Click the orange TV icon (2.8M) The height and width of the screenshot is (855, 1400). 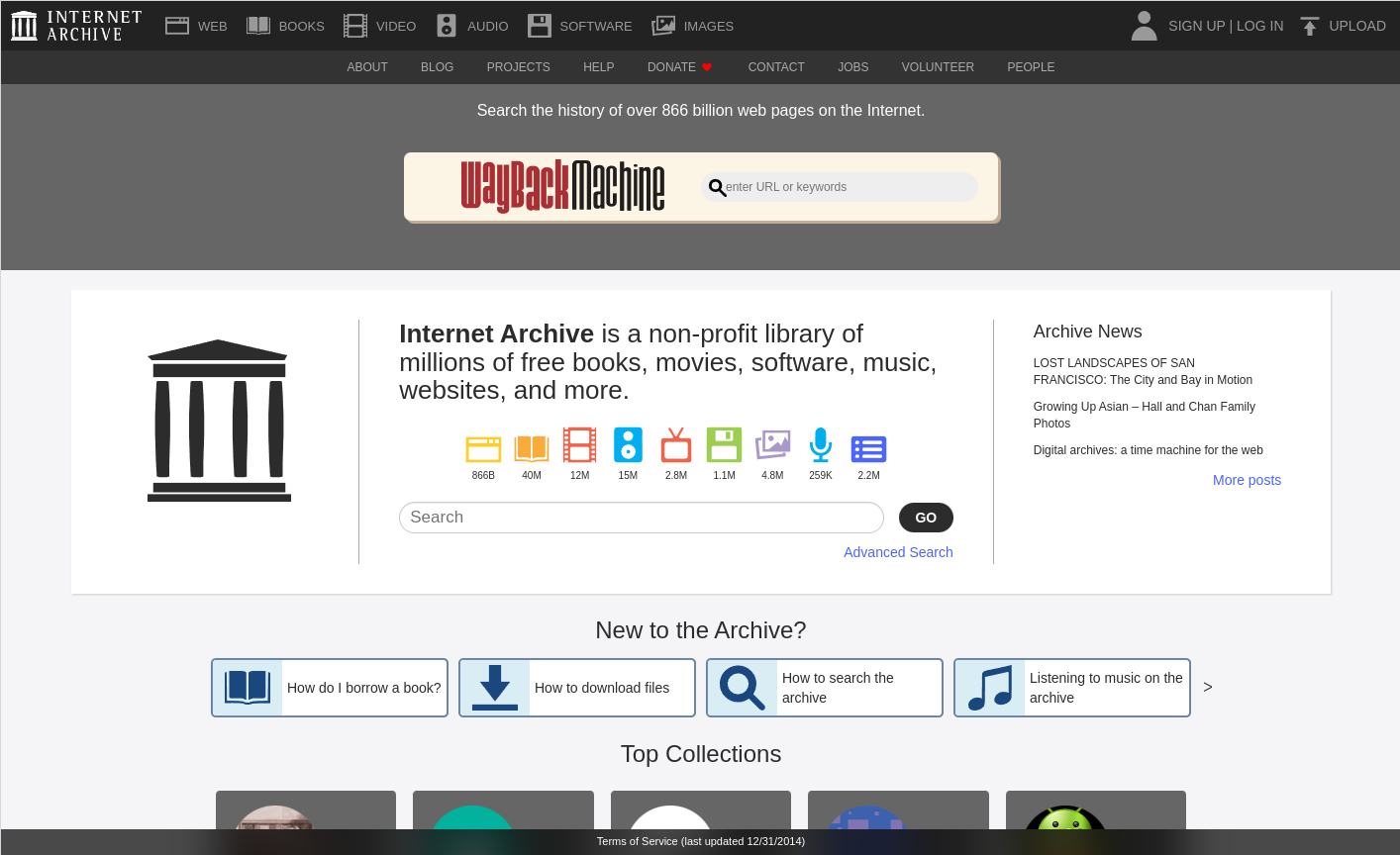tap(676, 446)
